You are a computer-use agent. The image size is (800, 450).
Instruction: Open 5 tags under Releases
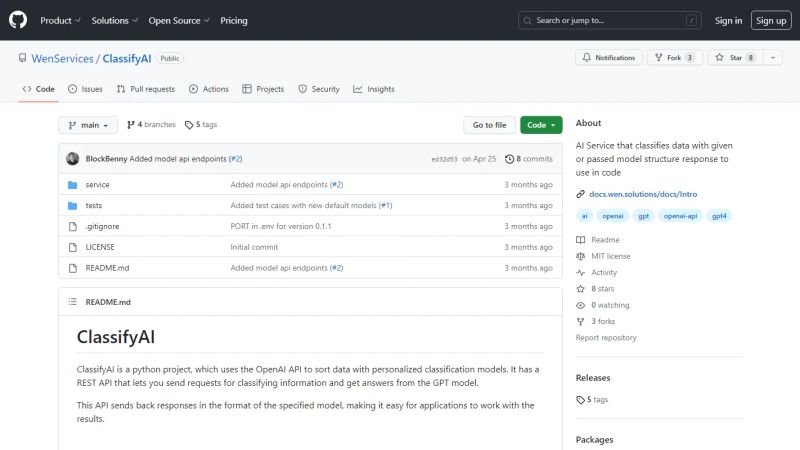coord(592,399)
